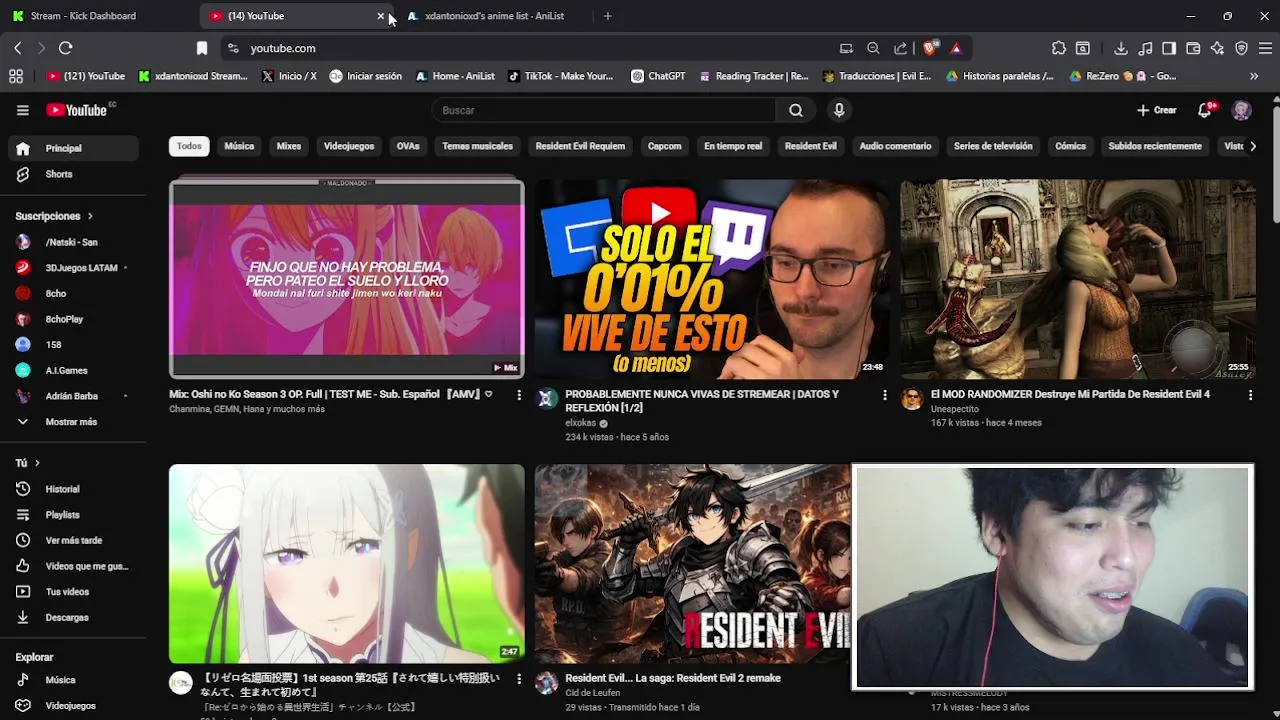
Task: Open Brave Rewards triangle icon
Action: (956, 48)
